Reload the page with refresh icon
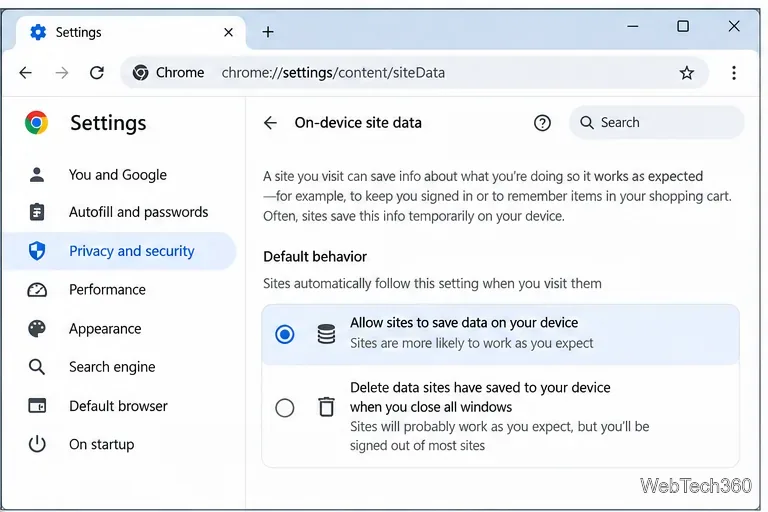 click(97, 73)
